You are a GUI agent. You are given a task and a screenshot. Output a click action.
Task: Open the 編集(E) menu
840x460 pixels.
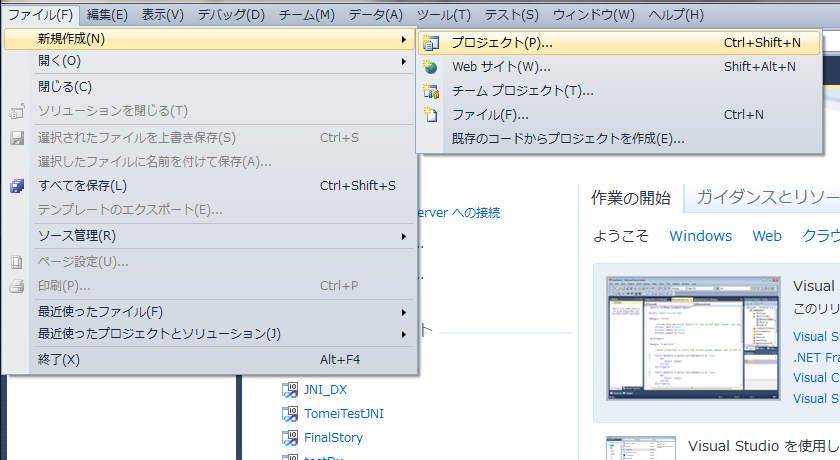tap(107, 15)
